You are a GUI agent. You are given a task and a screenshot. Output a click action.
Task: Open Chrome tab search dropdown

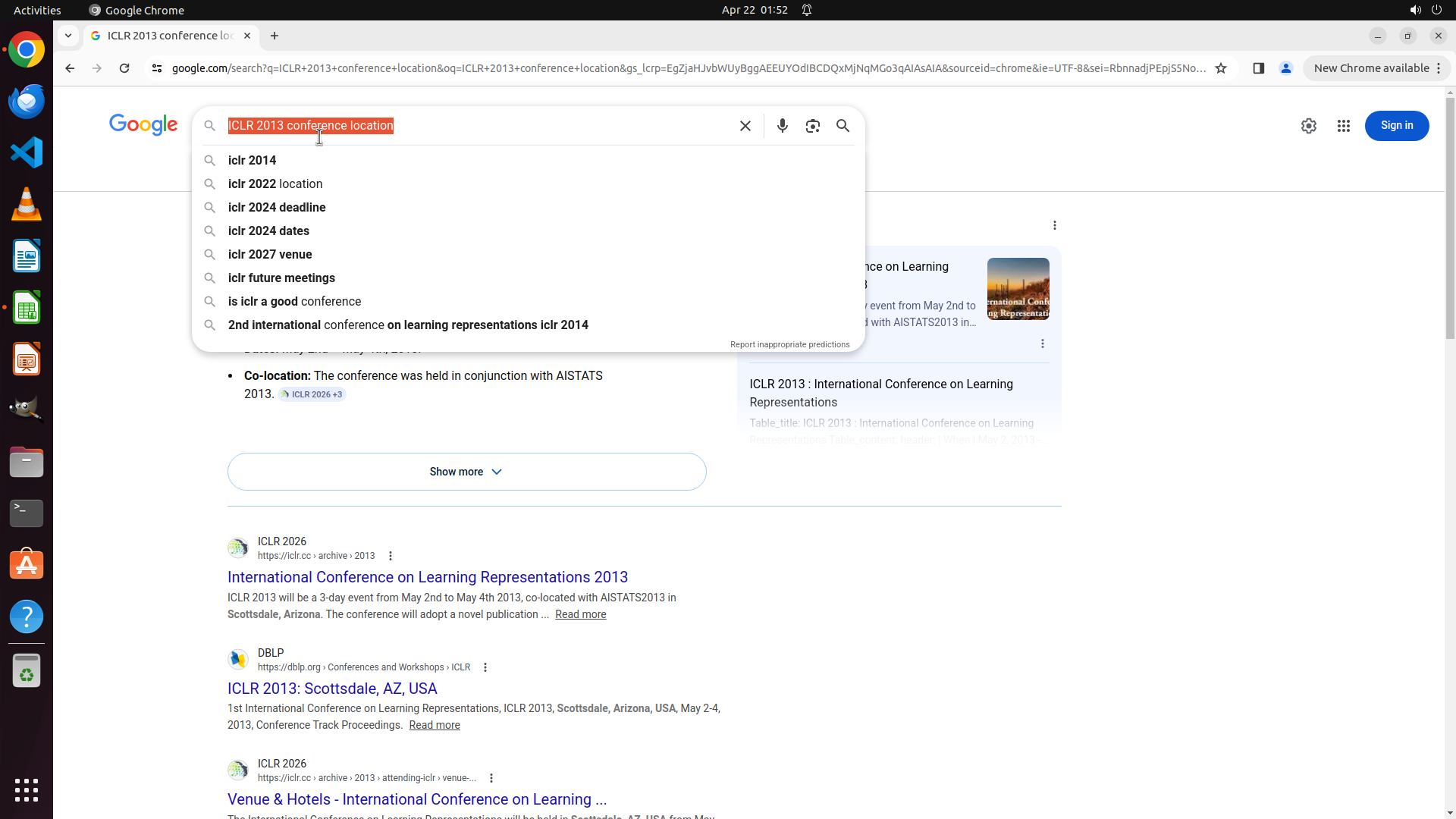[68, 36]
